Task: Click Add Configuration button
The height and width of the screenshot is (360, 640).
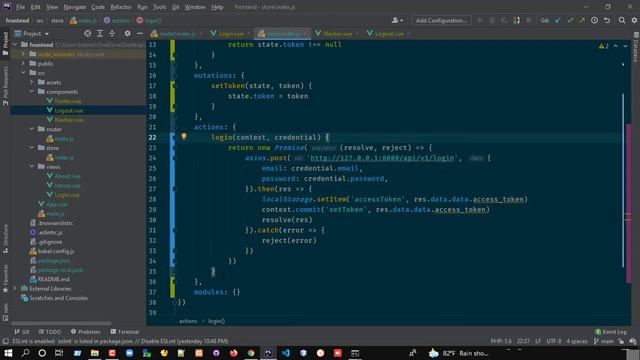Action: coord(441,20)
